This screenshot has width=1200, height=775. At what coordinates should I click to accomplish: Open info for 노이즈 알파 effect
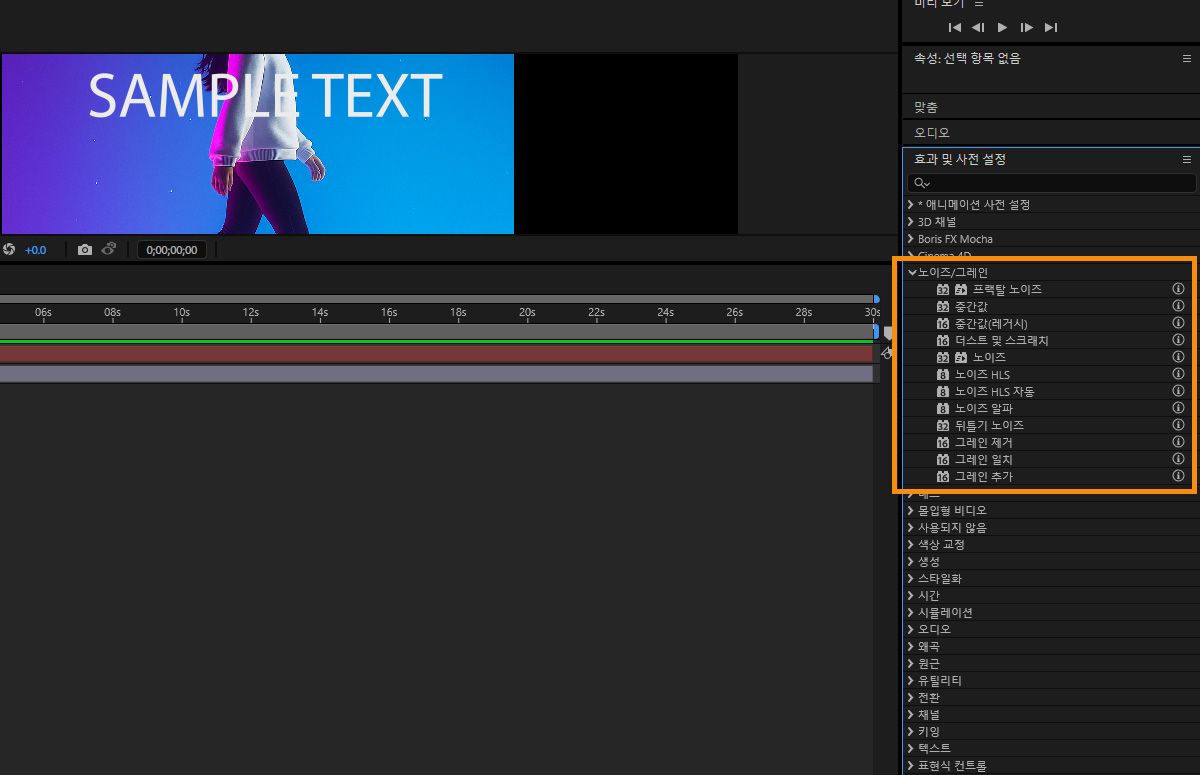click(1178, 408)
